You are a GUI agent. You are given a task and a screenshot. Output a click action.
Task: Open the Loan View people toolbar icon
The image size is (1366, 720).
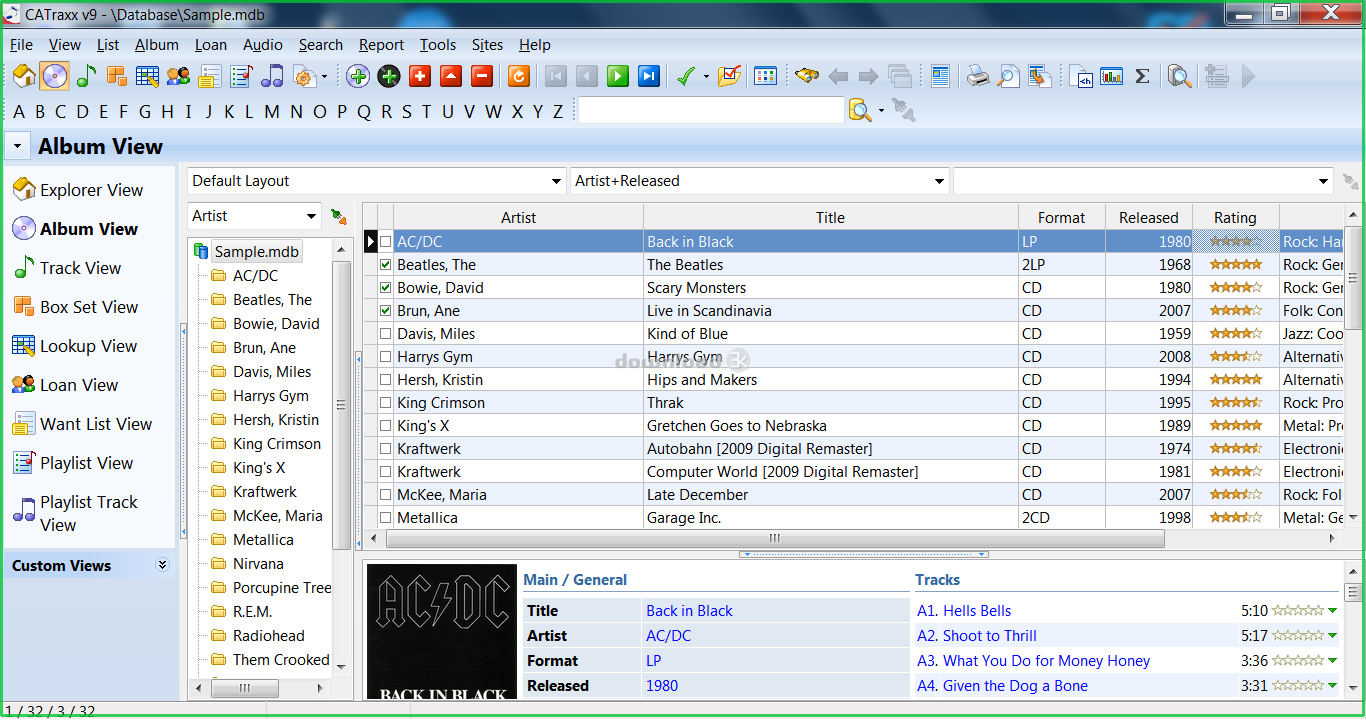tap(179, 76)
